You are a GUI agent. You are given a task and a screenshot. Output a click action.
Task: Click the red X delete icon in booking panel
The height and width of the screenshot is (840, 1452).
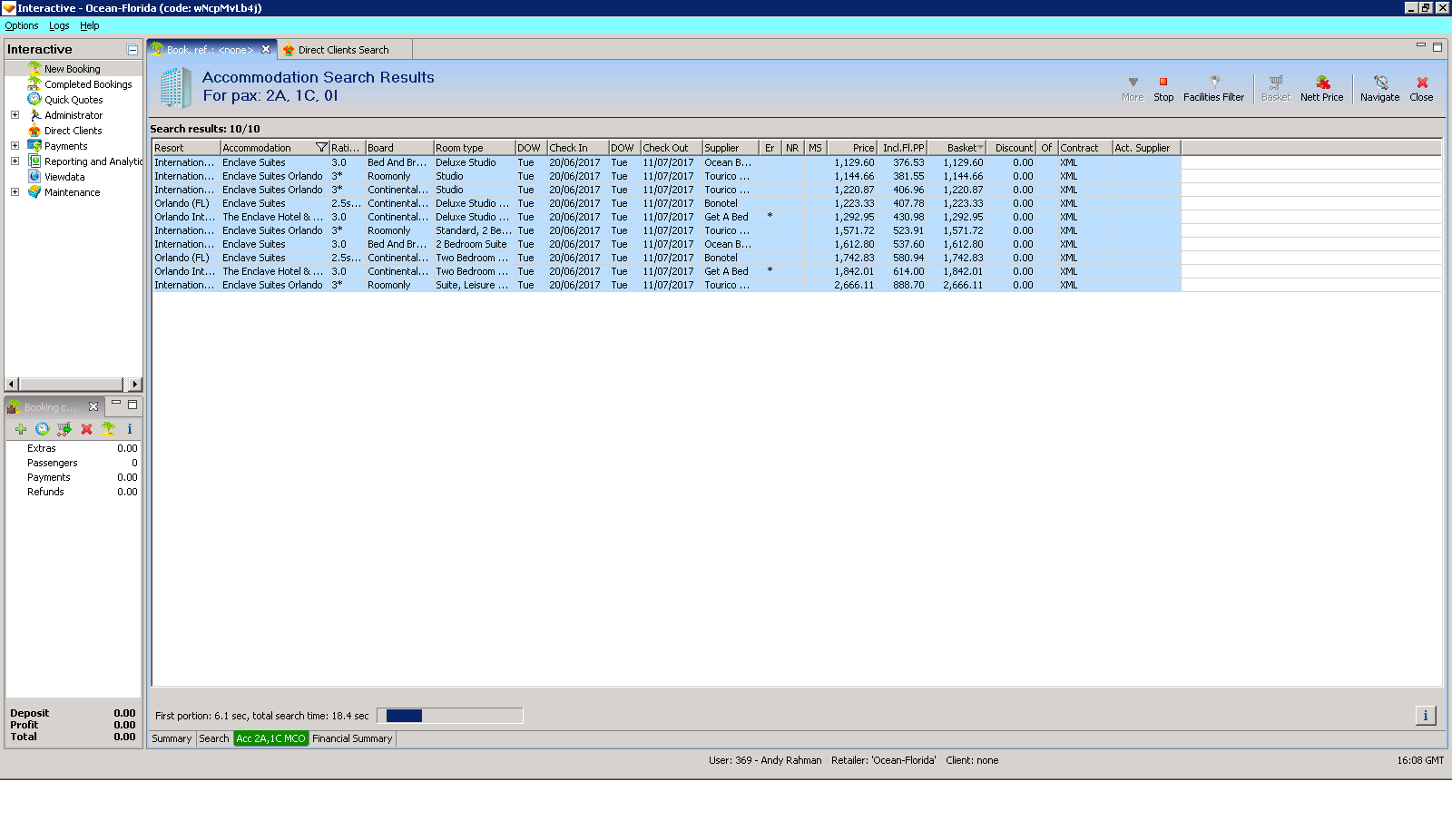[x=86, y=429]
